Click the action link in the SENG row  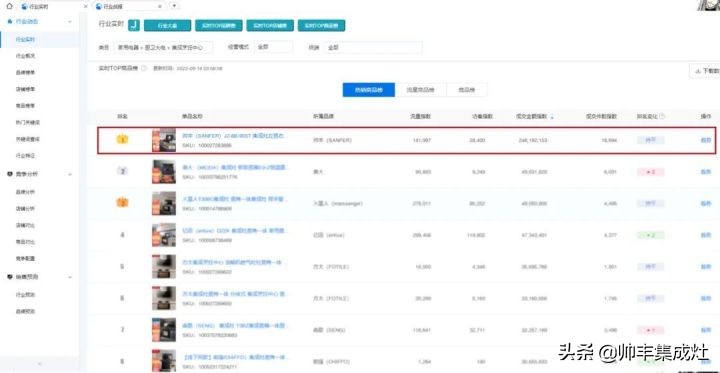705,330
